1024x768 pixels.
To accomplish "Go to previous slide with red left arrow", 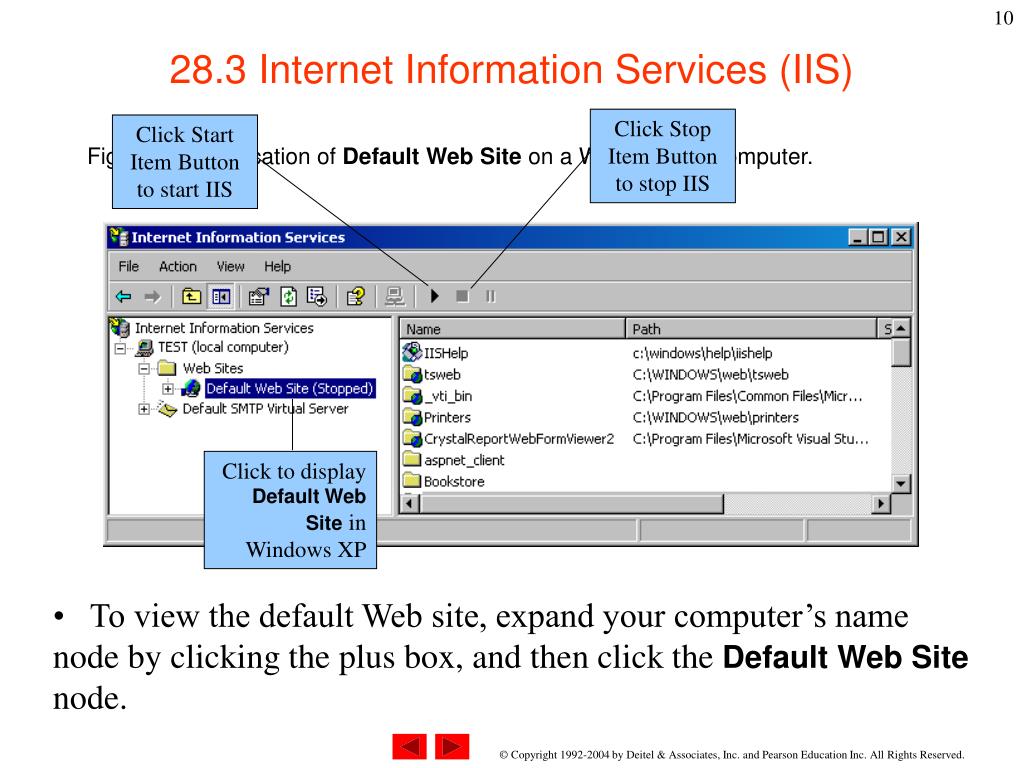I will click(409, 746).
